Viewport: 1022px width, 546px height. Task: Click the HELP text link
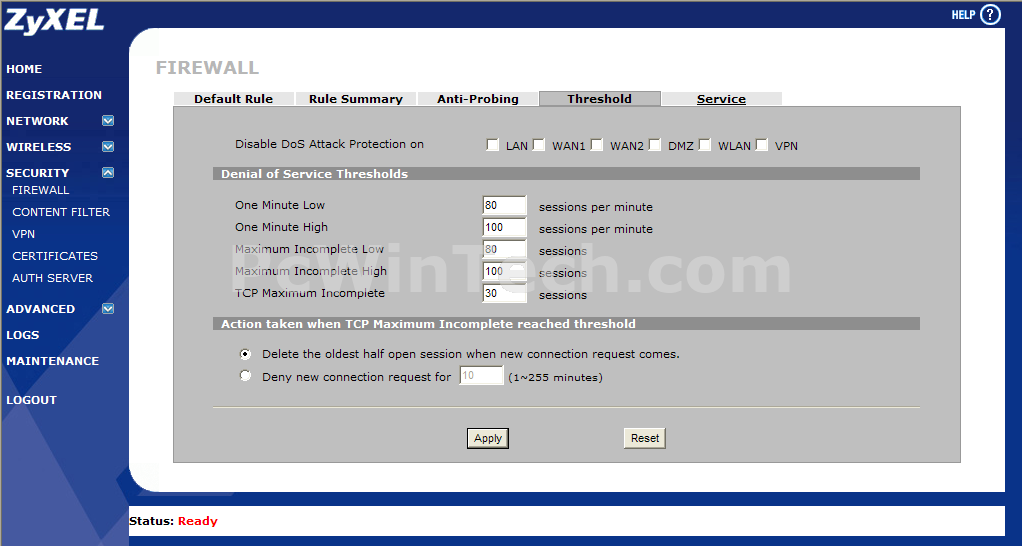(963, 15)
